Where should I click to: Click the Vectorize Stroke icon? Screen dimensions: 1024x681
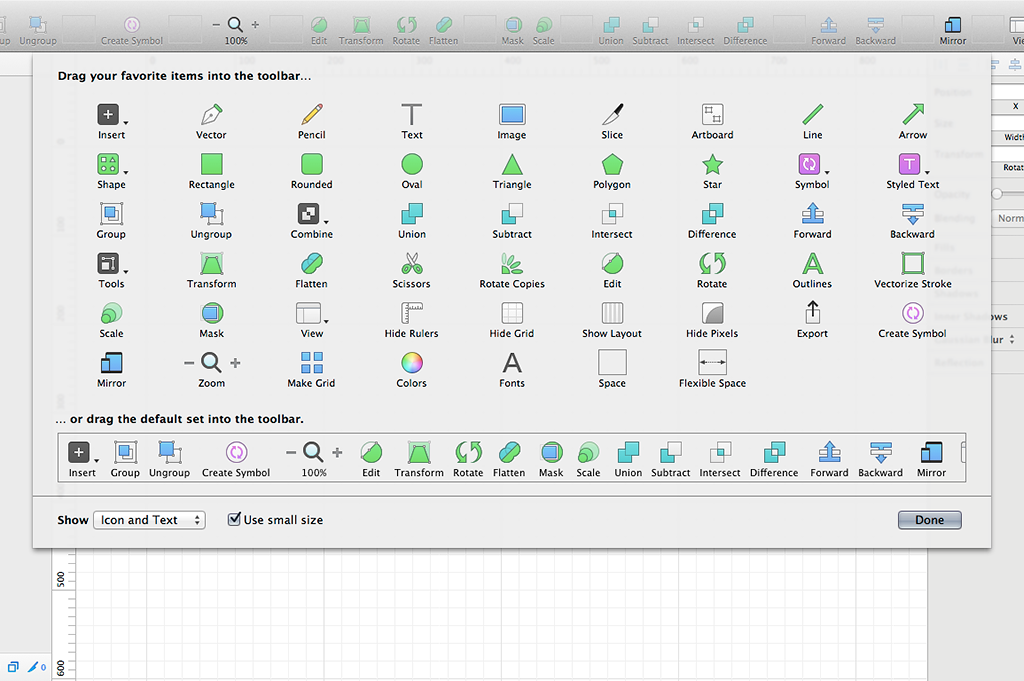pyautogui.click(x=912, y=264)
